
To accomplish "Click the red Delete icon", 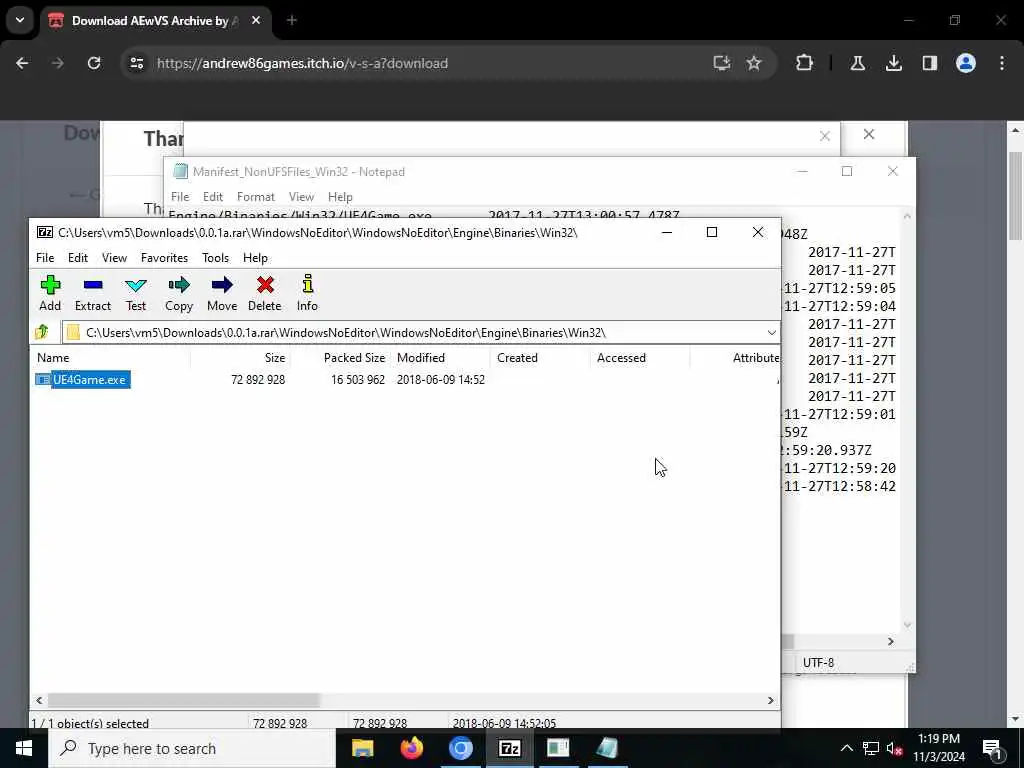I will coord(264,293).
